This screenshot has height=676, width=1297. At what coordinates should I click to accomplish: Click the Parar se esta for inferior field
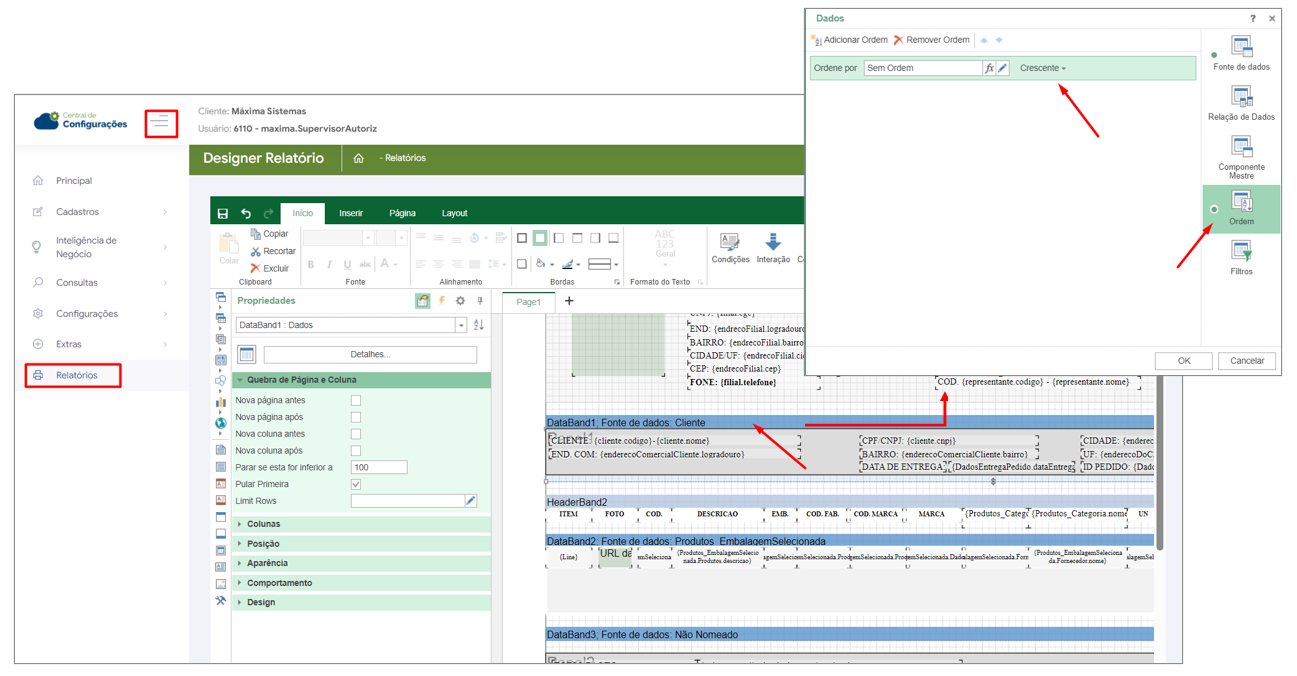379,467
